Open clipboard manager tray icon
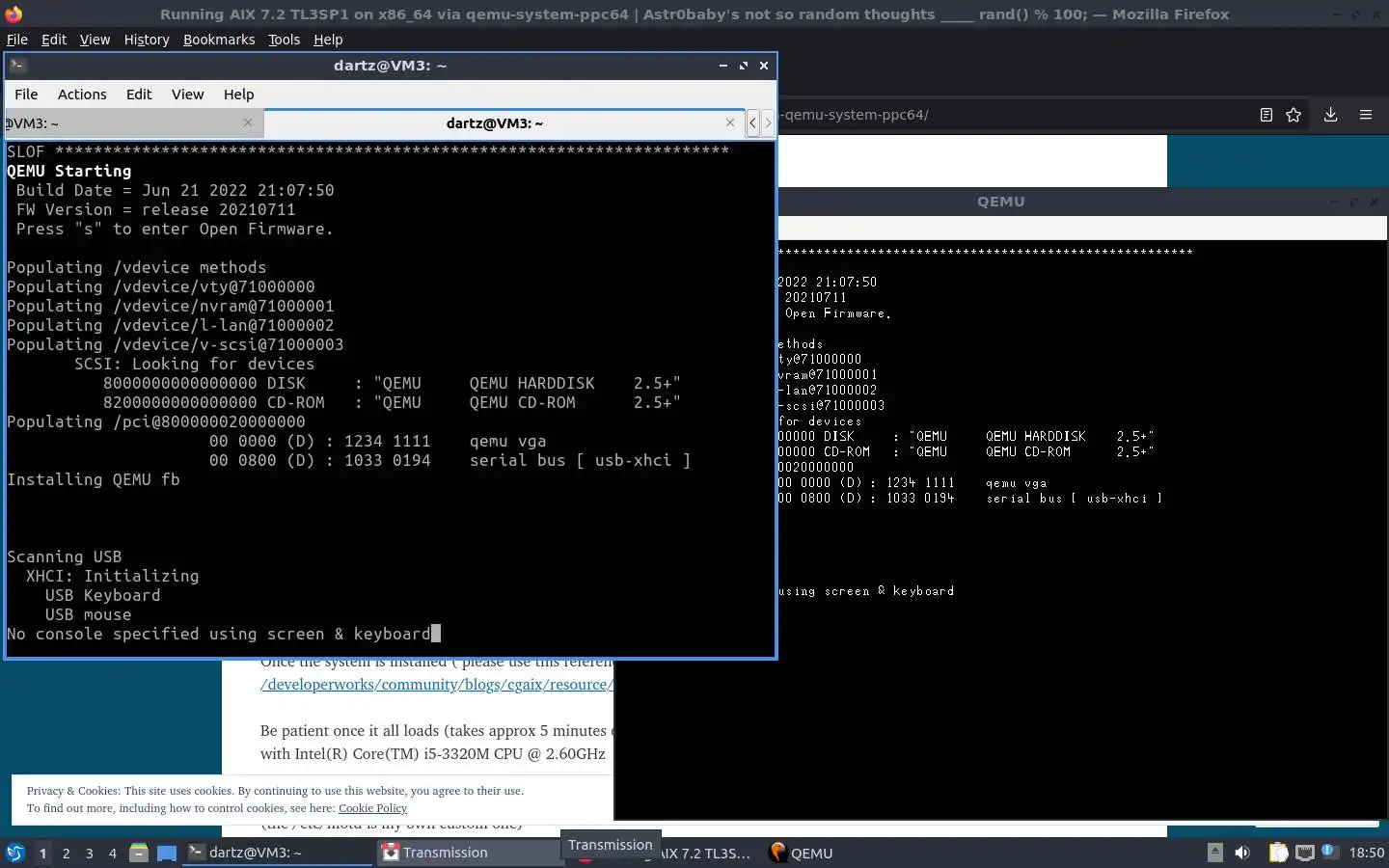The image size is (1389, 868). click(x=1278, y=853)
